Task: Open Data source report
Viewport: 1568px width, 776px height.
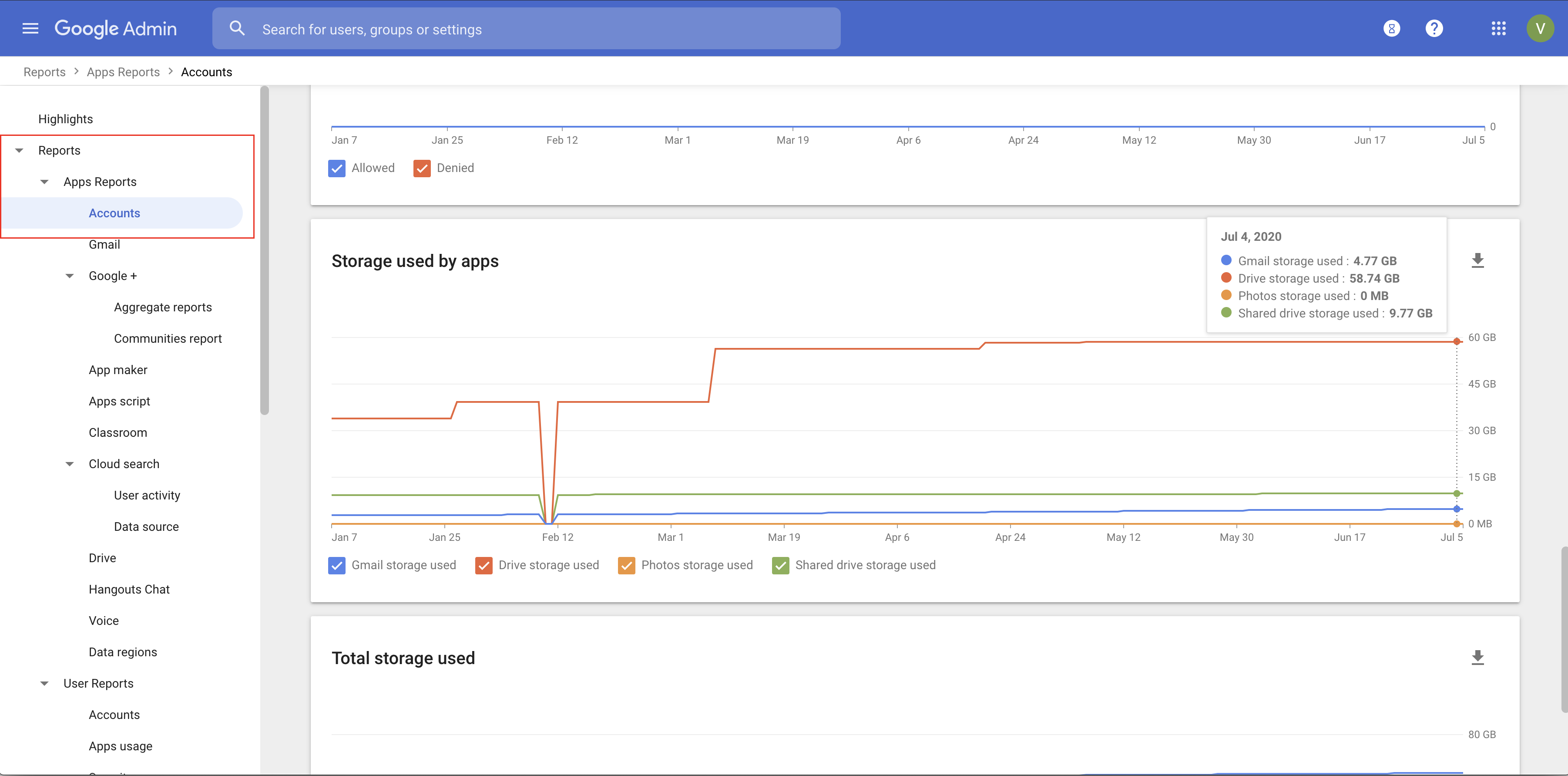Action: coord(146,527)
